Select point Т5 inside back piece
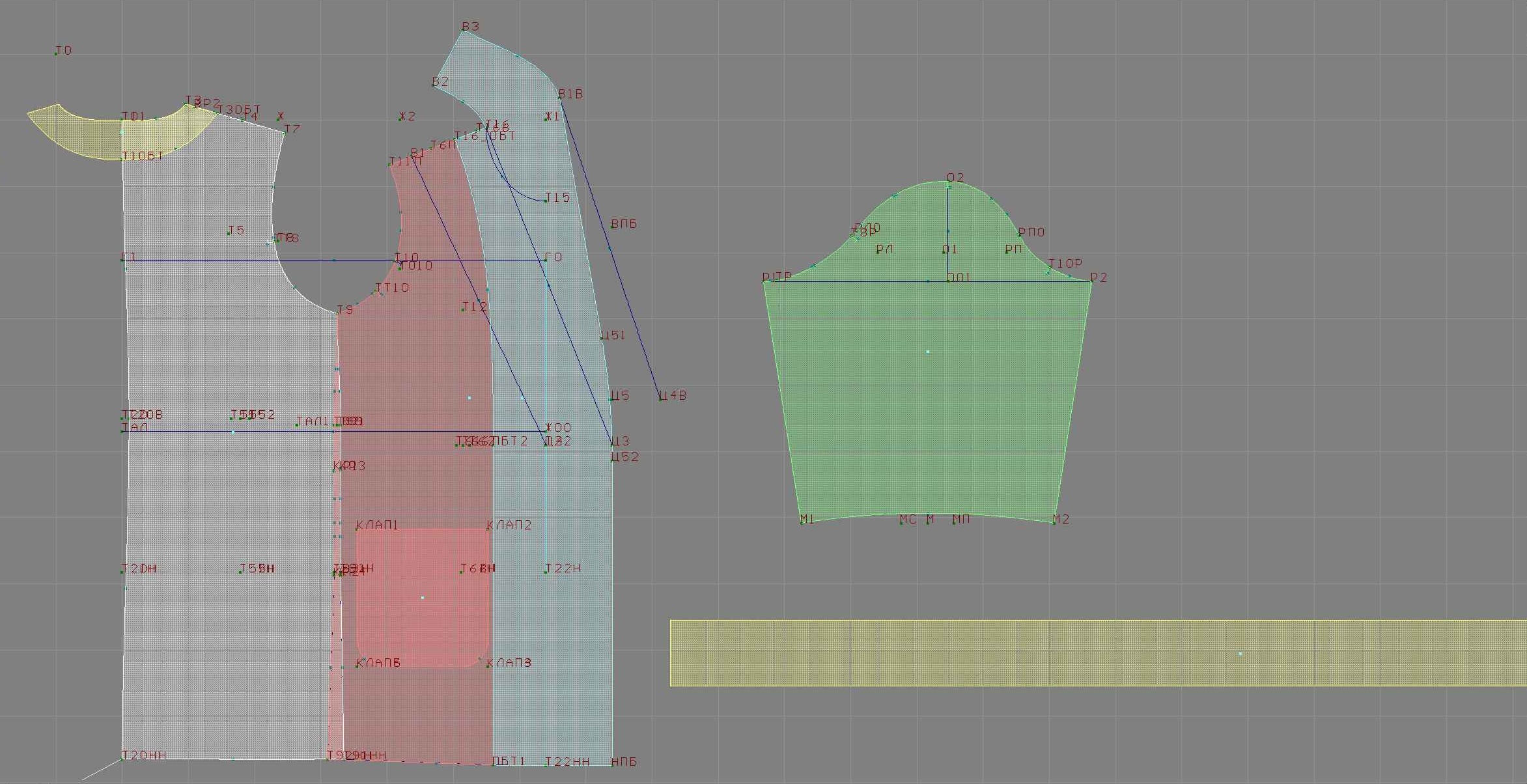This screenshot has width=1527, height=784. coord(229,234)
